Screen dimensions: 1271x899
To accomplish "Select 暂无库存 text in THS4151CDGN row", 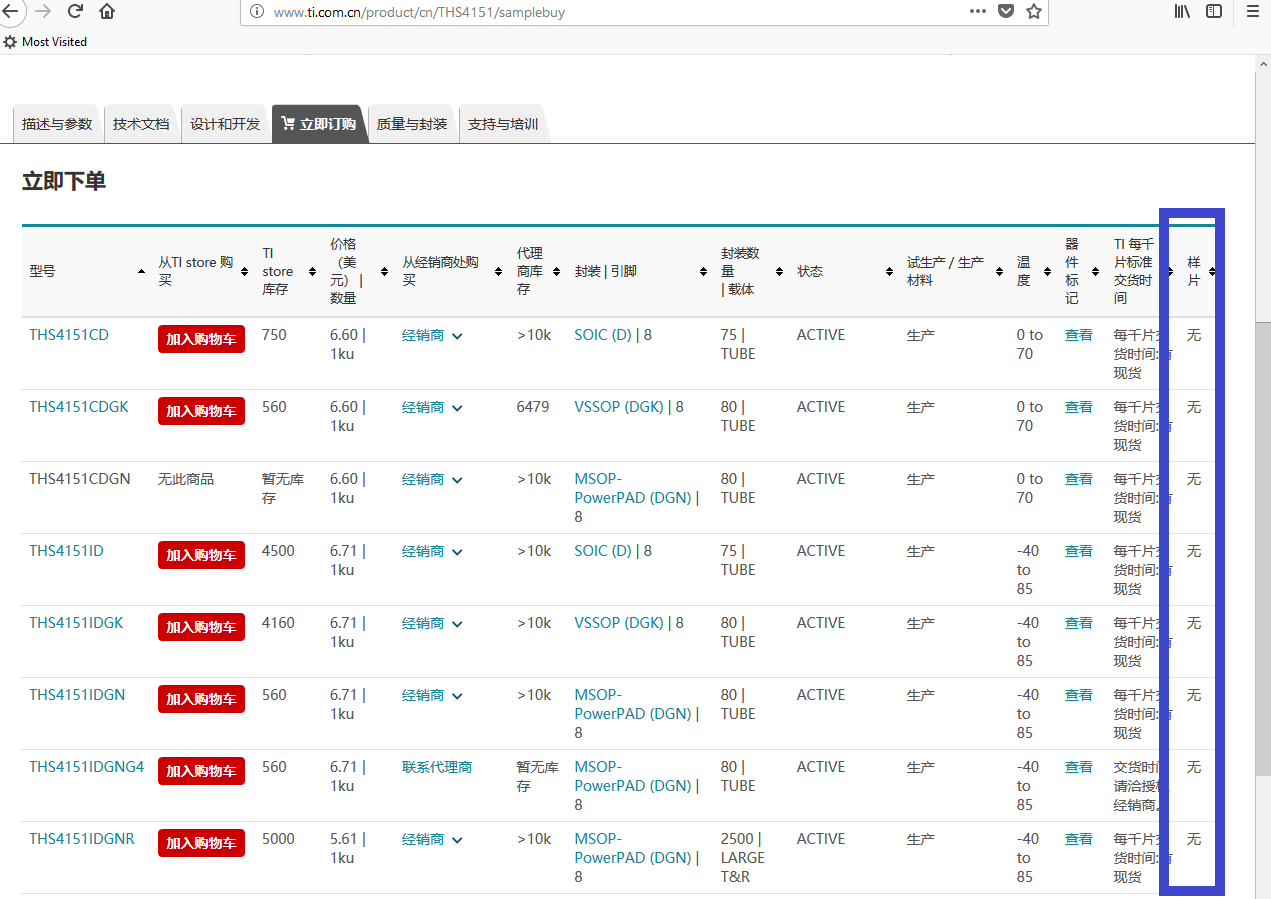I will [284, 488].
